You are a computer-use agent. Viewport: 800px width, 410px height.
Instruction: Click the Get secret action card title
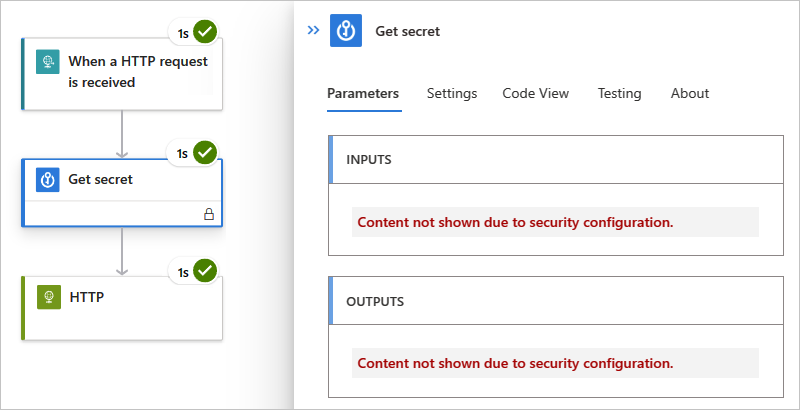coord(101,180)
